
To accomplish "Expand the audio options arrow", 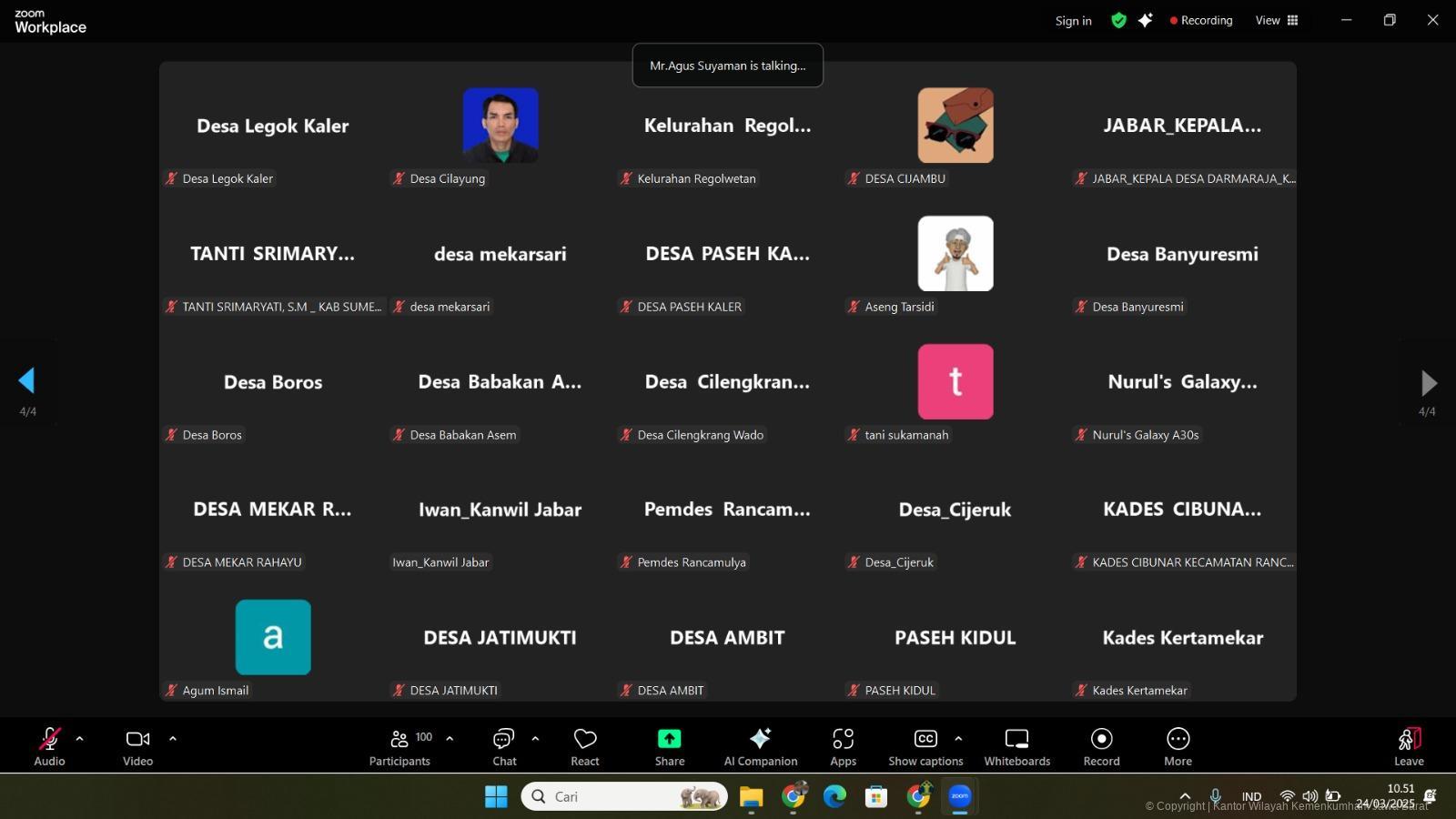I will [x=79, y=739].
